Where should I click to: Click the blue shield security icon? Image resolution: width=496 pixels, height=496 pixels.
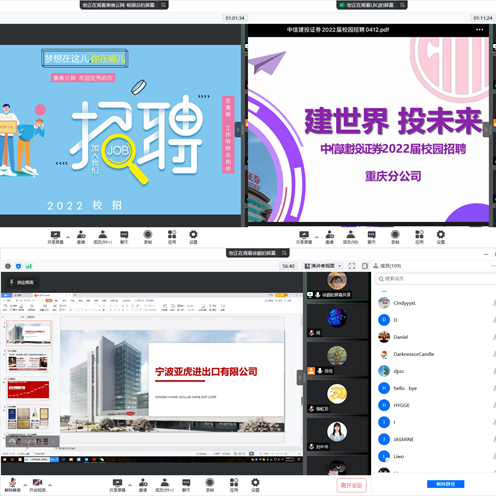(x=18, y=266)
